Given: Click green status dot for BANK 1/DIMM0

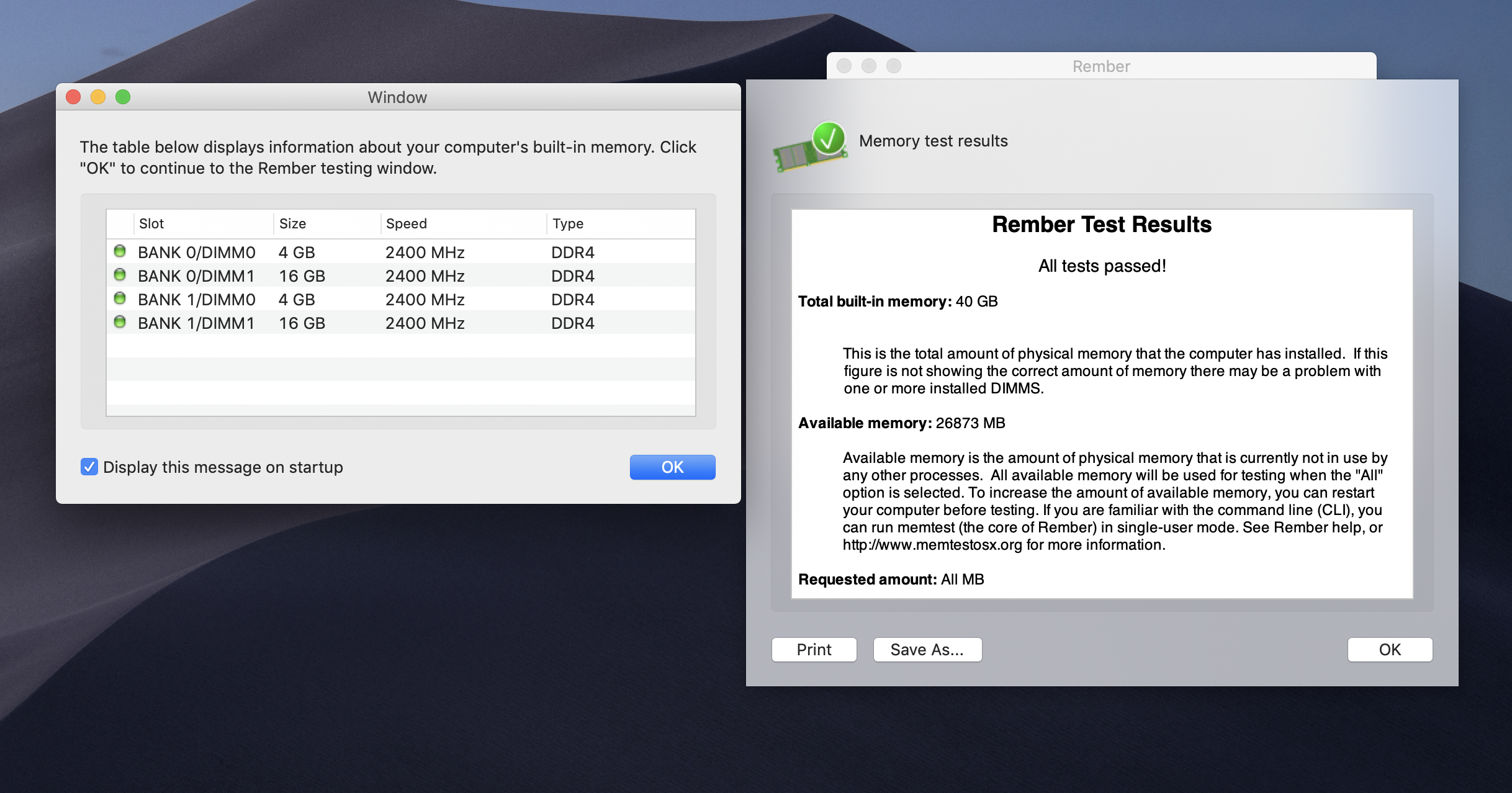Looking at the screenshot, I should coord(120,298).
